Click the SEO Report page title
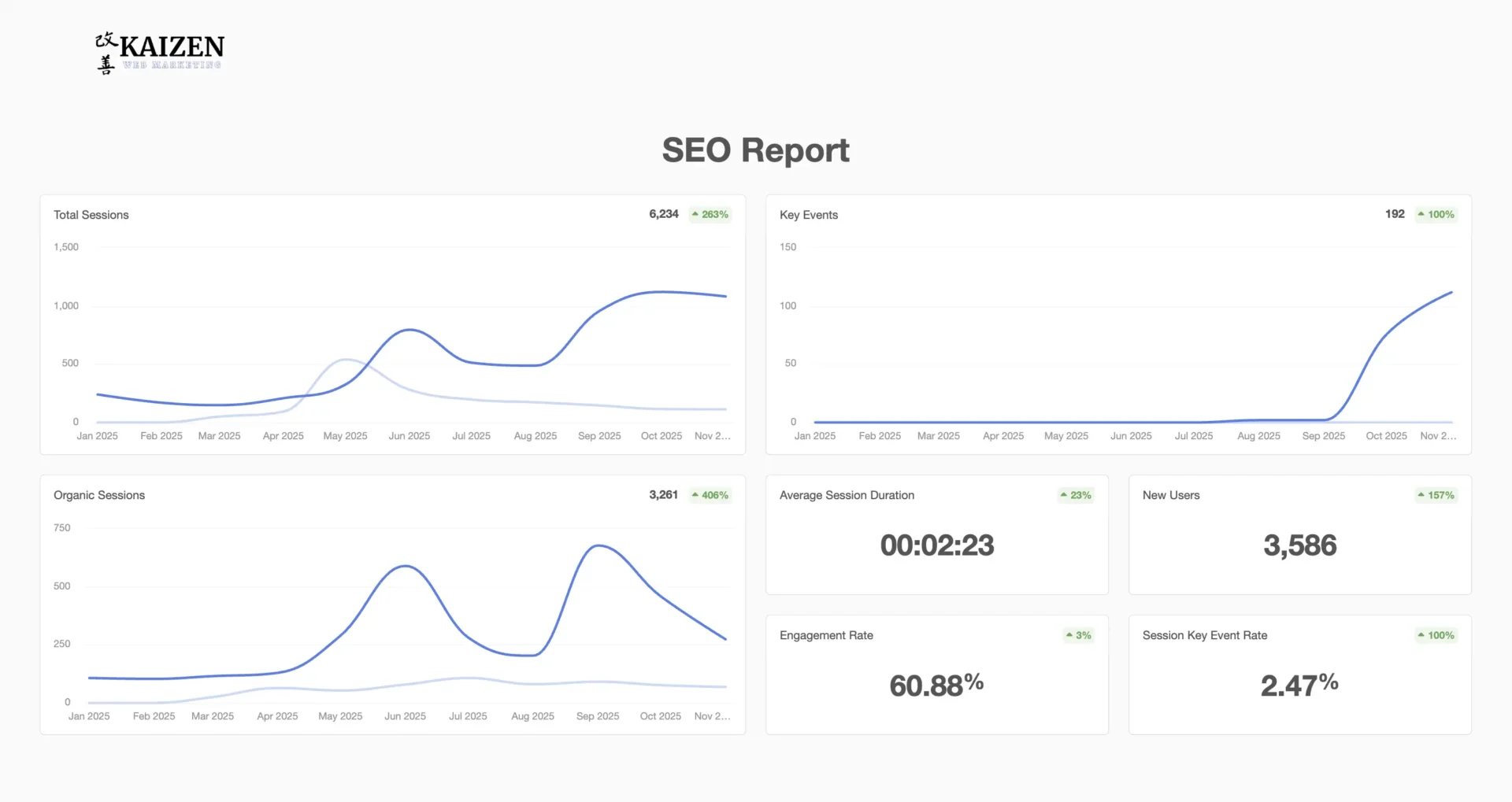 [755, 150]
